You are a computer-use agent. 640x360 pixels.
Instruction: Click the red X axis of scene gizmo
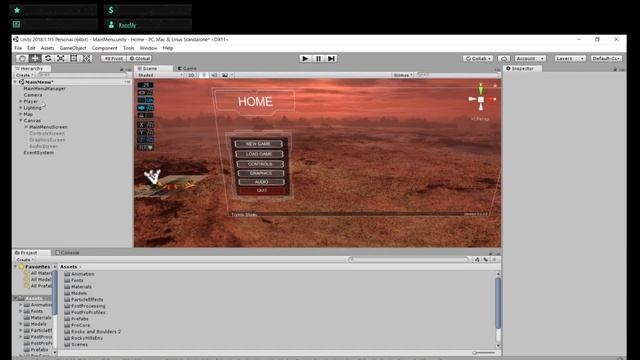pyautogui.click(x=491, y=99)
